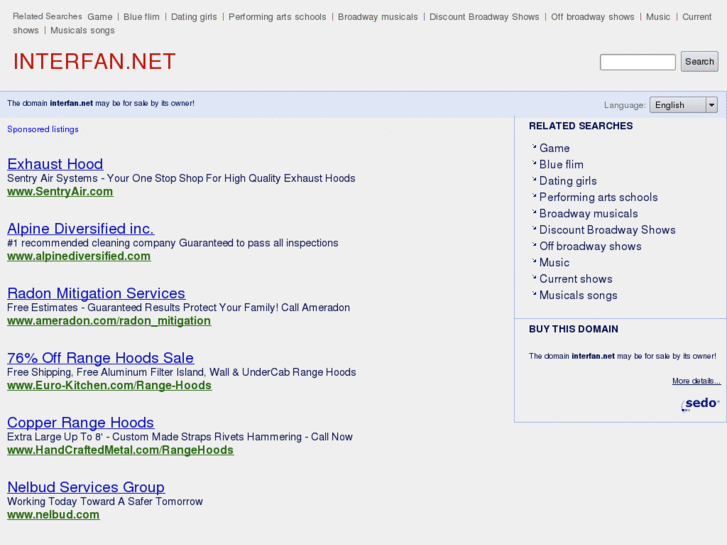
Task: Click Sponsored listings link
Action: tap(43, 129)
